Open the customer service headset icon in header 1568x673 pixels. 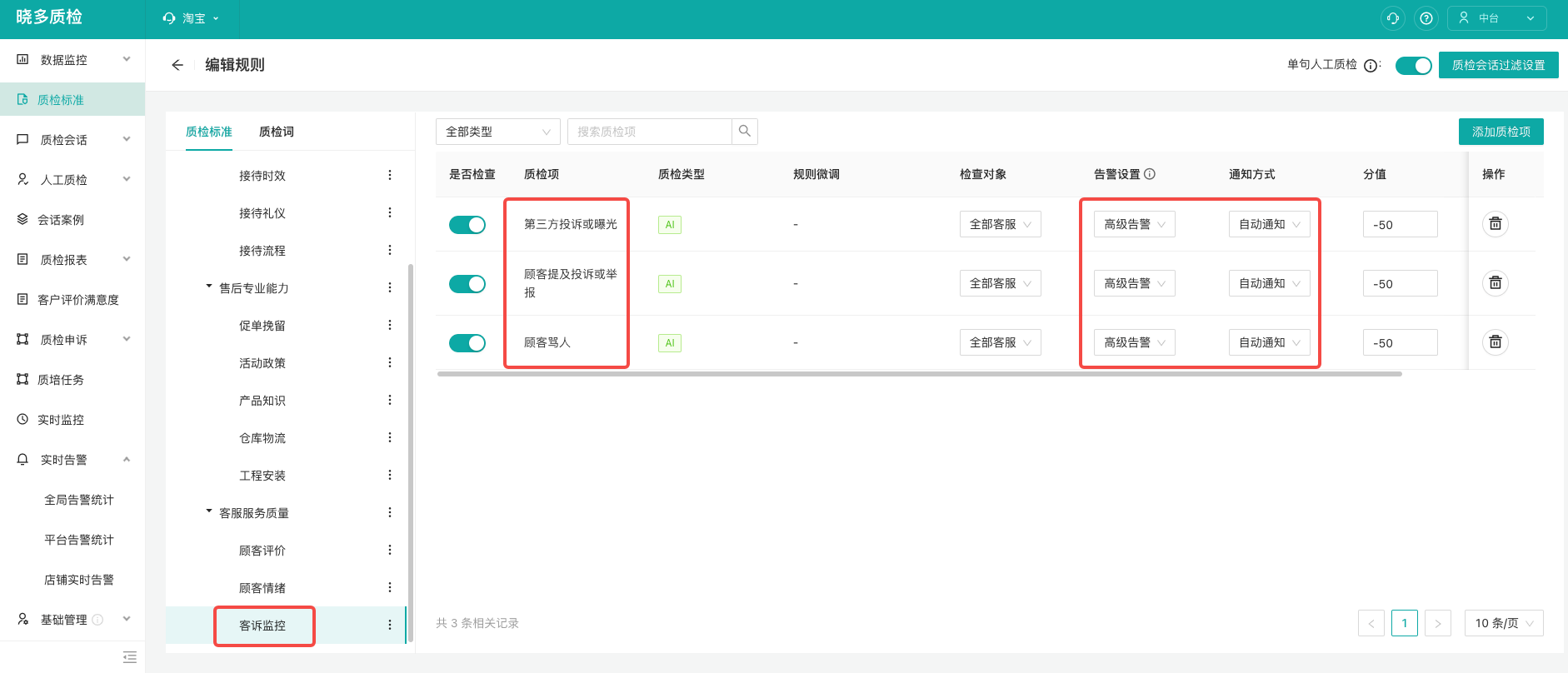(x=1393, y=18)
